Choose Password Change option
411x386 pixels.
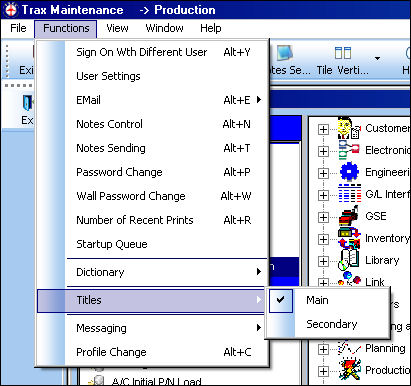152,172
